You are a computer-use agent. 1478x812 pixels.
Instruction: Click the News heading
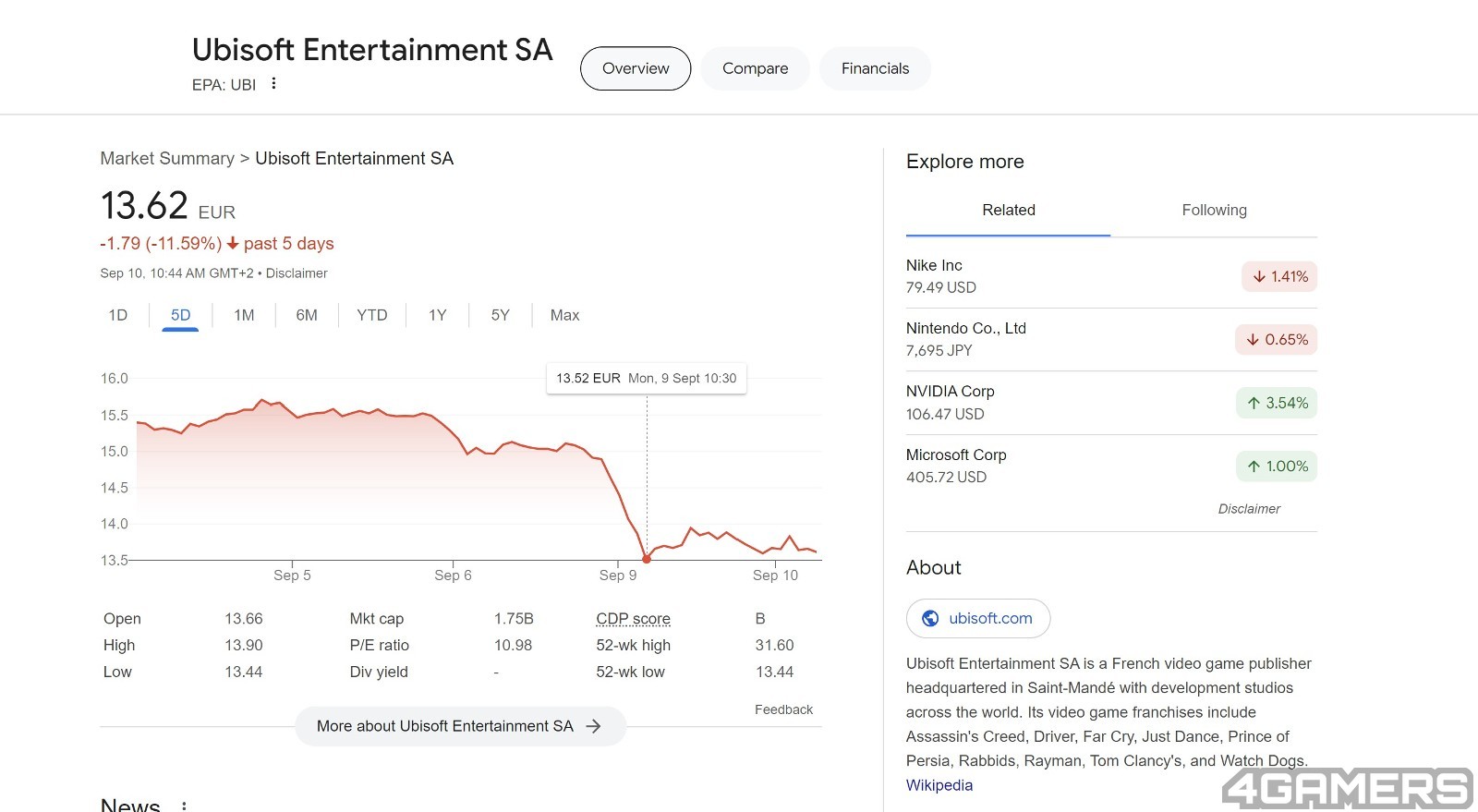point(130,806)
